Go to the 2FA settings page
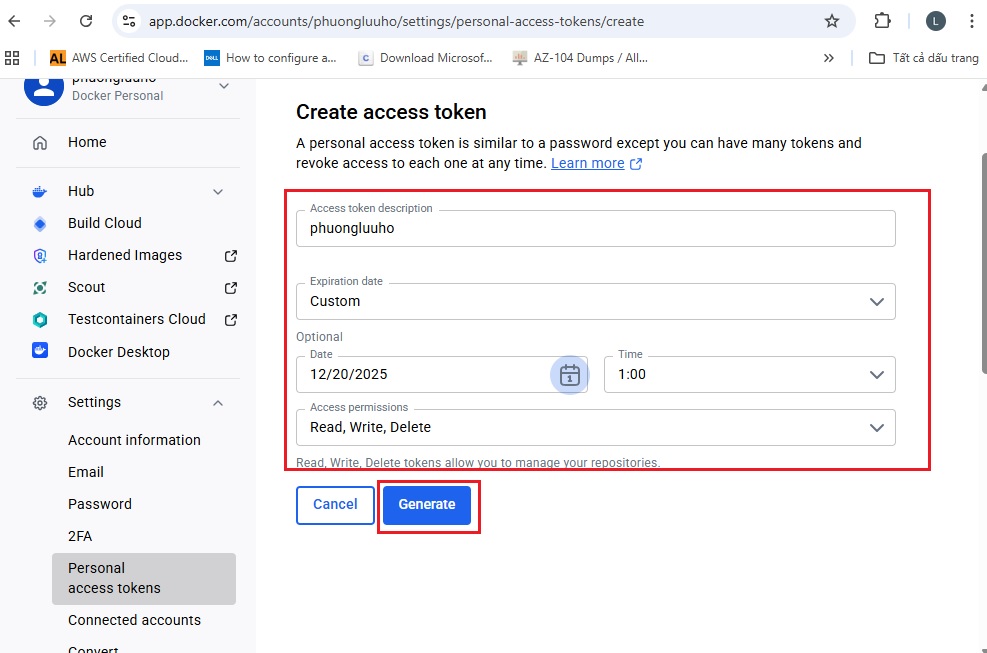This screenshot has width=987, height=653. pos(80,536)
